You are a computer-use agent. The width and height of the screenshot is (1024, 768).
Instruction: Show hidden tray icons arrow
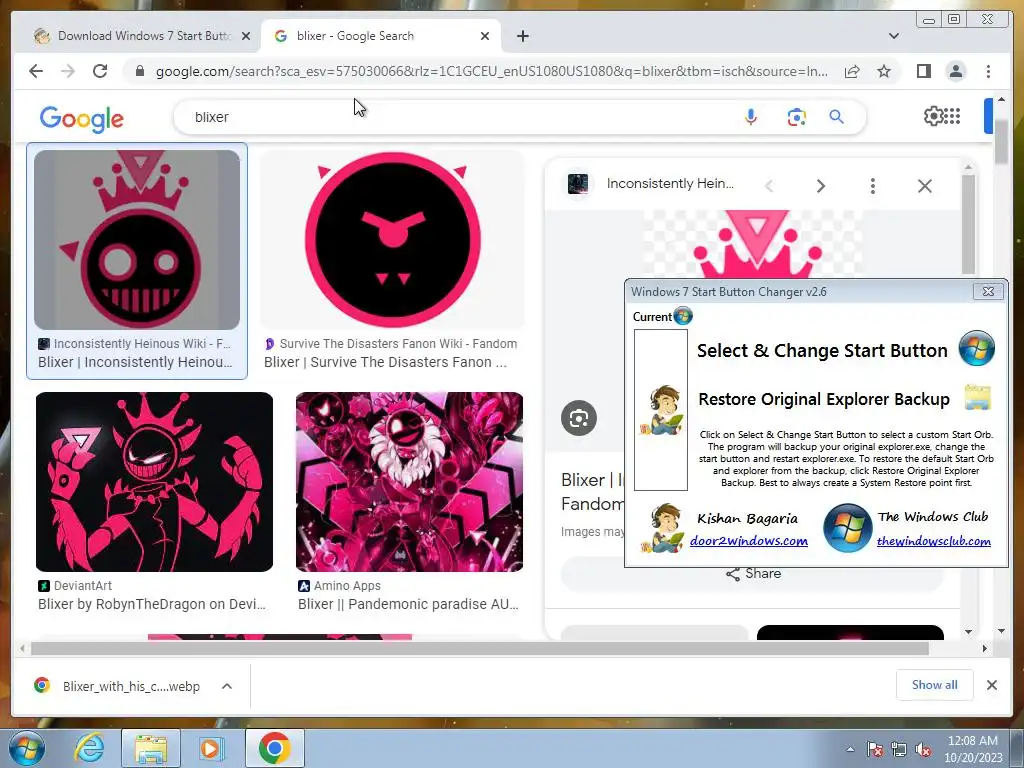coord(850,749)
